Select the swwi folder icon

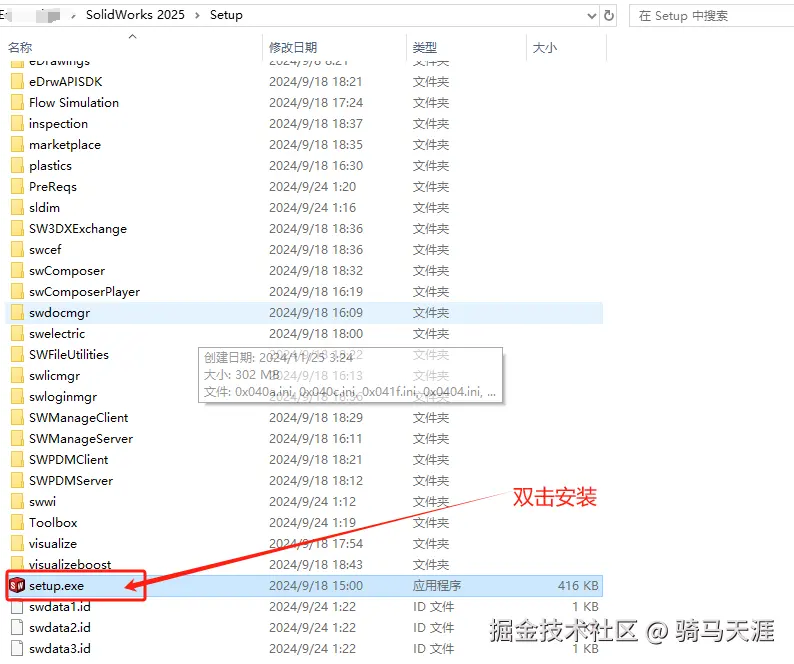click(x=17, y=502)
